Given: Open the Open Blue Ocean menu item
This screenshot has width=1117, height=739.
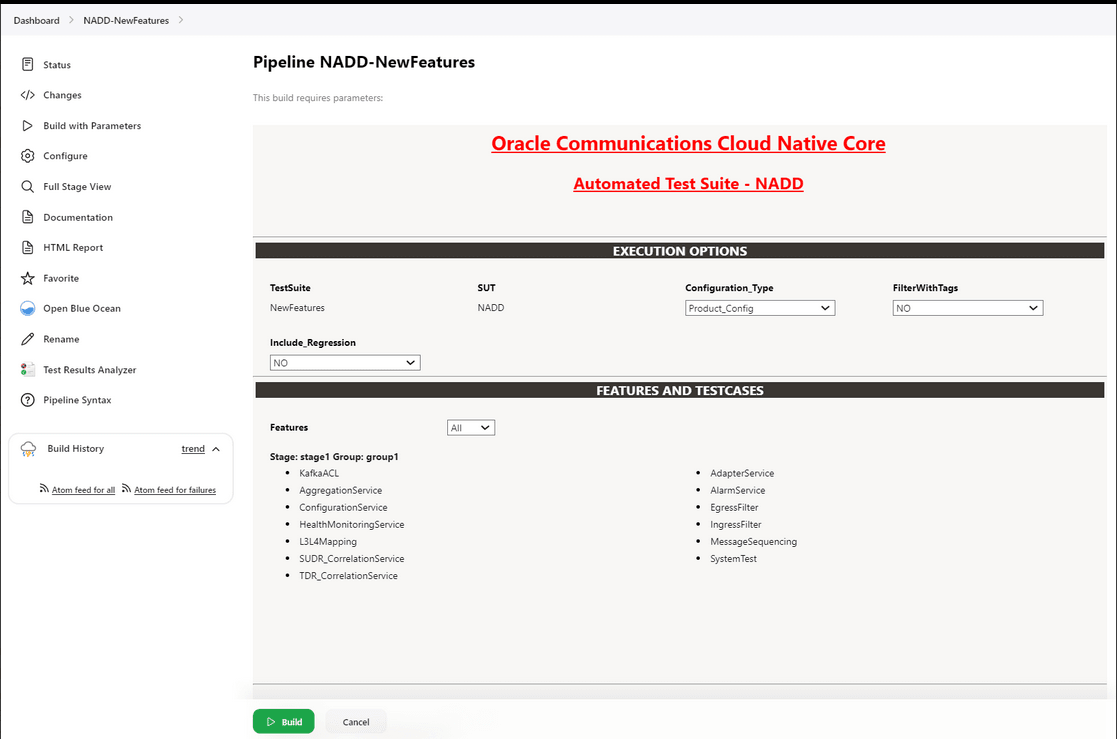Looking at the screenshot, I should click(x=81, y=309).
